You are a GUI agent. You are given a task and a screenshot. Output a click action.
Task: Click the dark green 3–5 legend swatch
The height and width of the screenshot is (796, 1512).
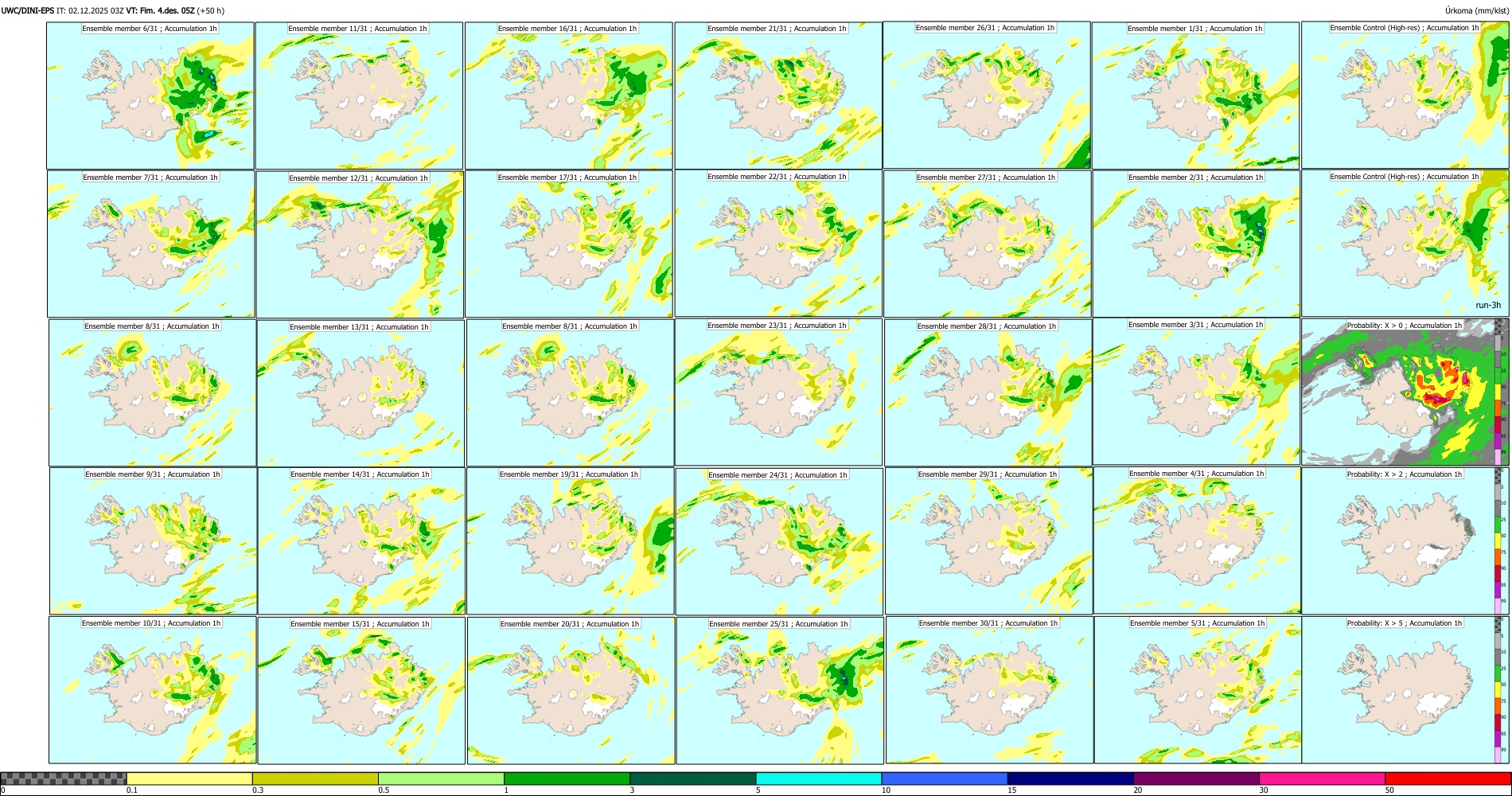[692, 778]
